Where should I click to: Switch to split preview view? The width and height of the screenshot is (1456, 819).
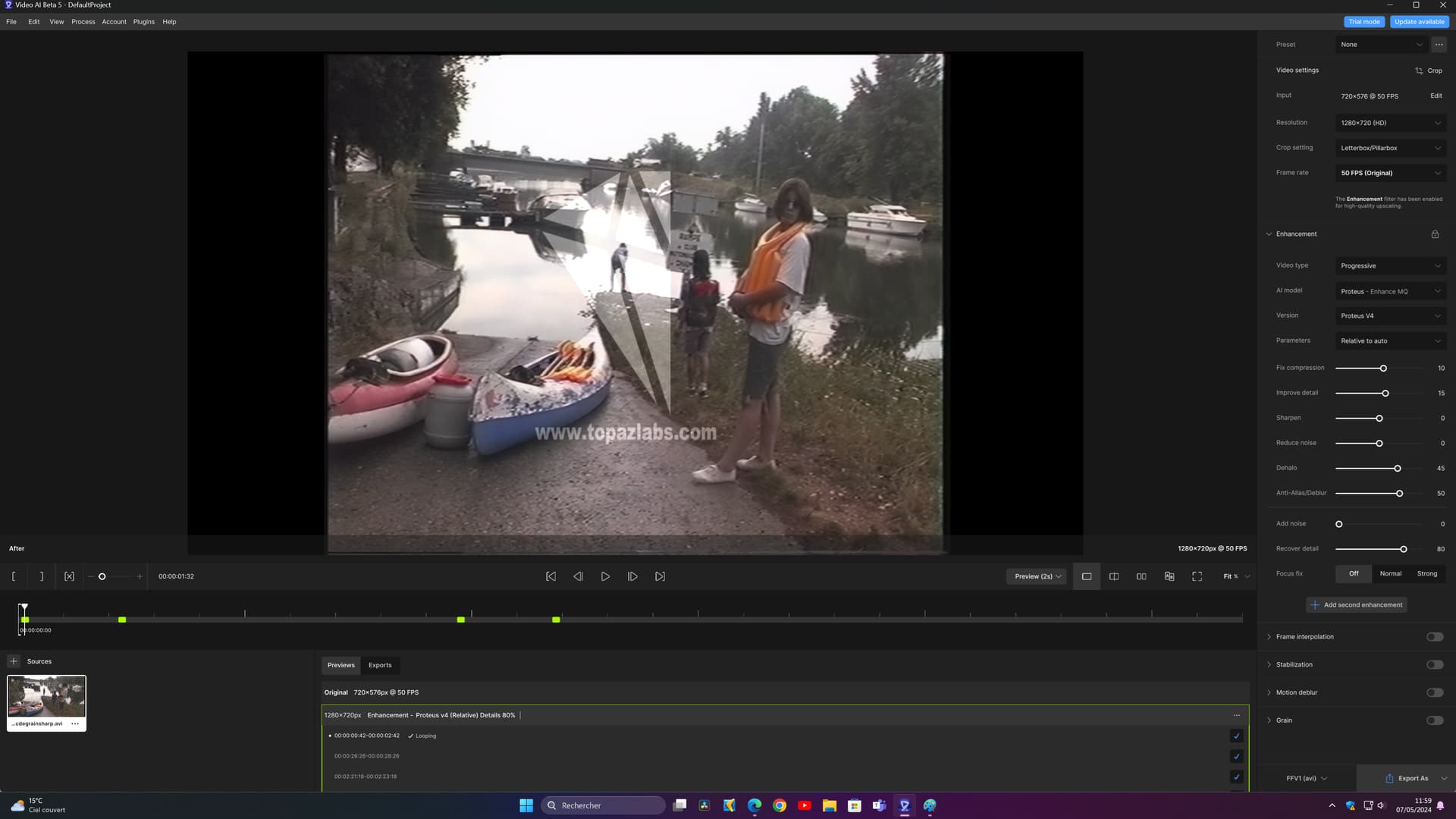[1114, 576]
